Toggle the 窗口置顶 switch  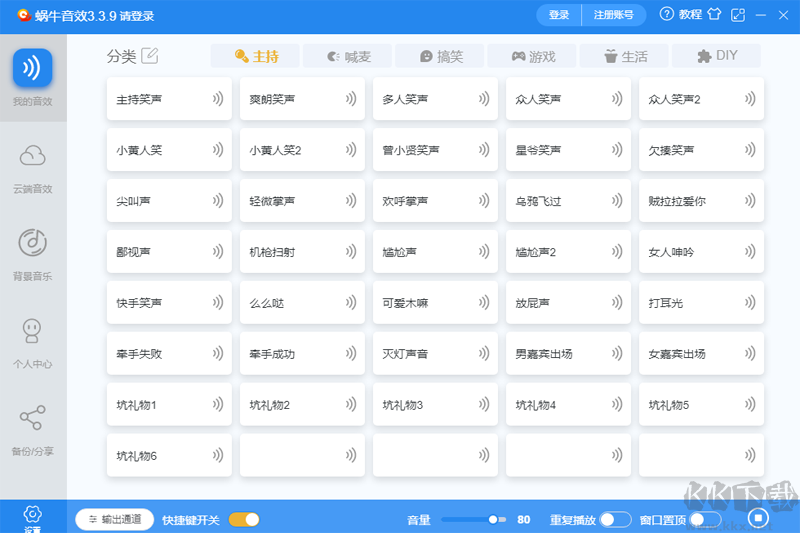705,519
